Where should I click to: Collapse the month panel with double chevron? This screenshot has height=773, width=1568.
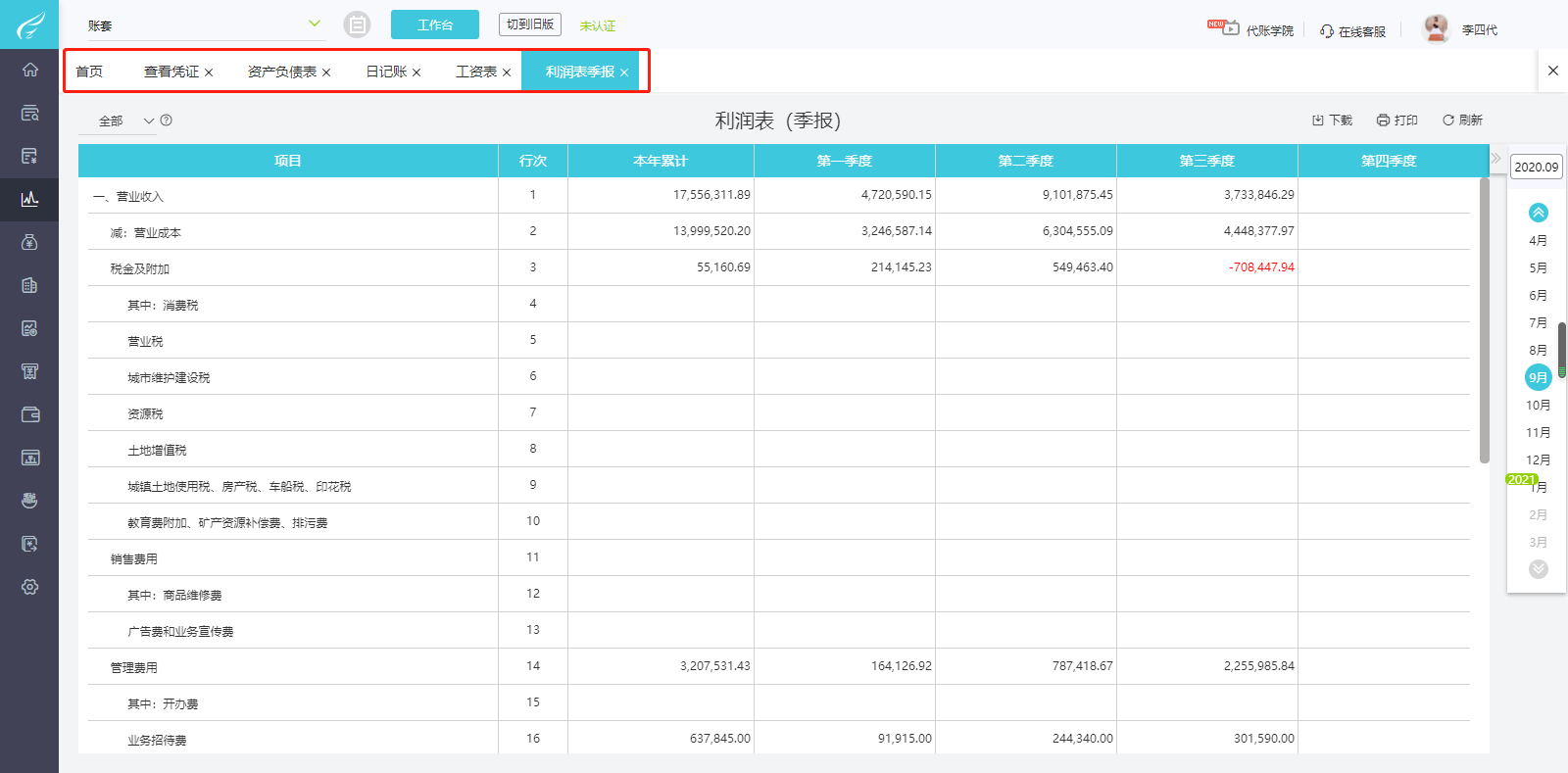tap(1495, 158)
